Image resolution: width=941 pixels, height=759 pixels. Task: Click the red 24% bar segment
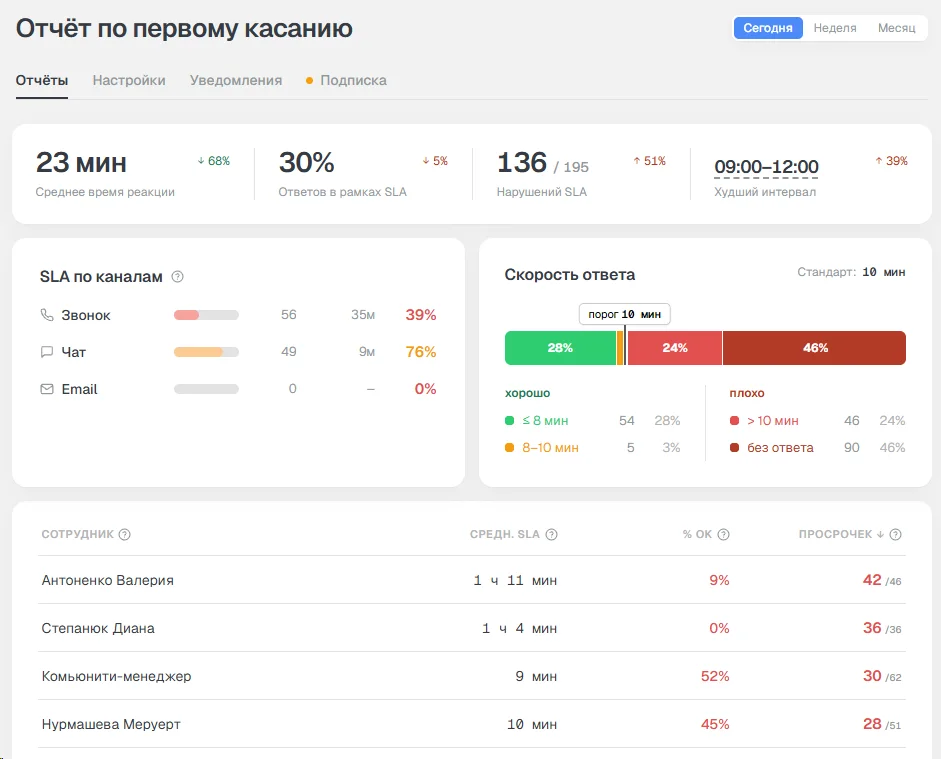(675, 348)
